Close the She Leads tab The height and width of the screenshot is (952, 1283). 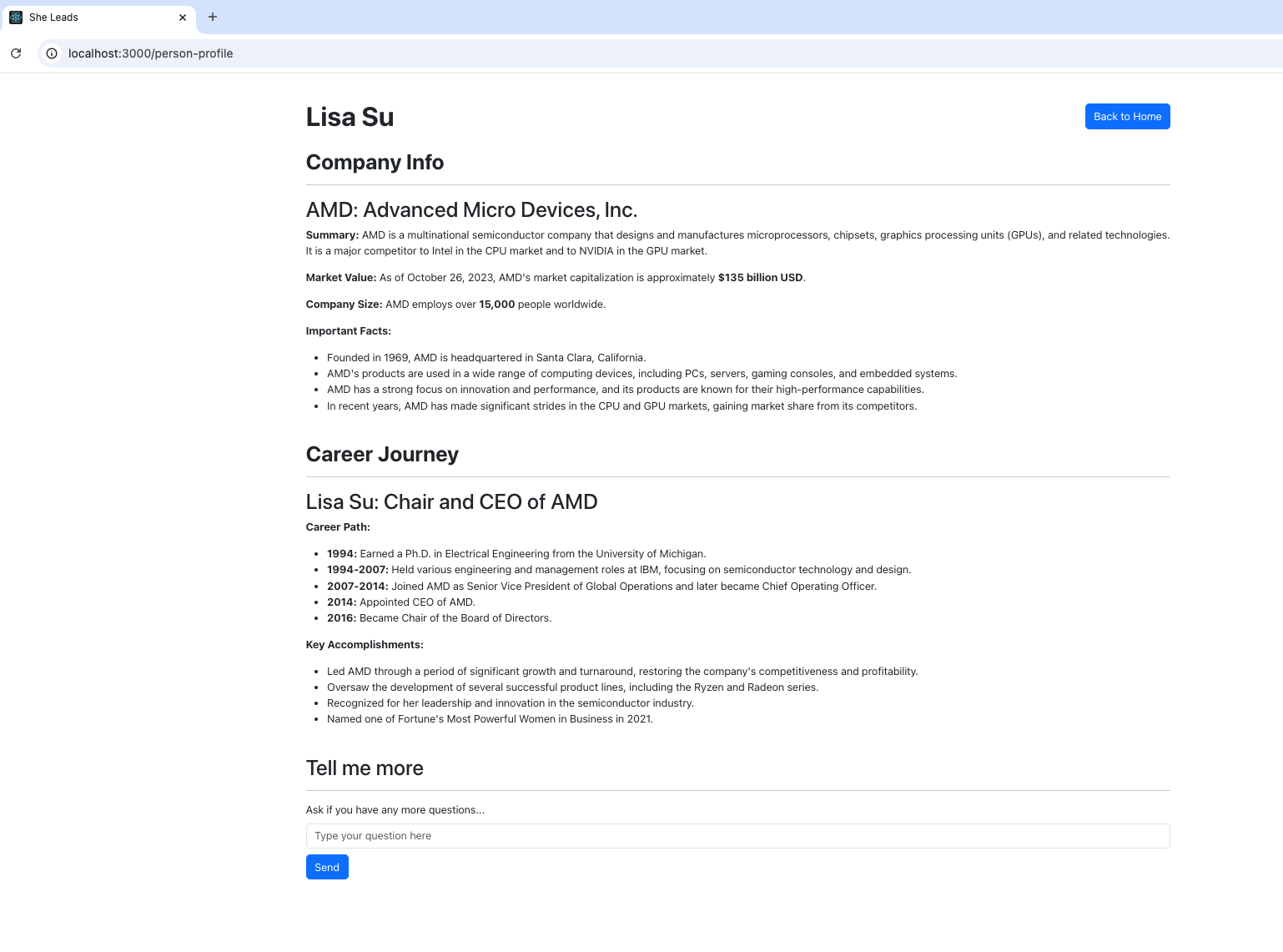point(183,17)
